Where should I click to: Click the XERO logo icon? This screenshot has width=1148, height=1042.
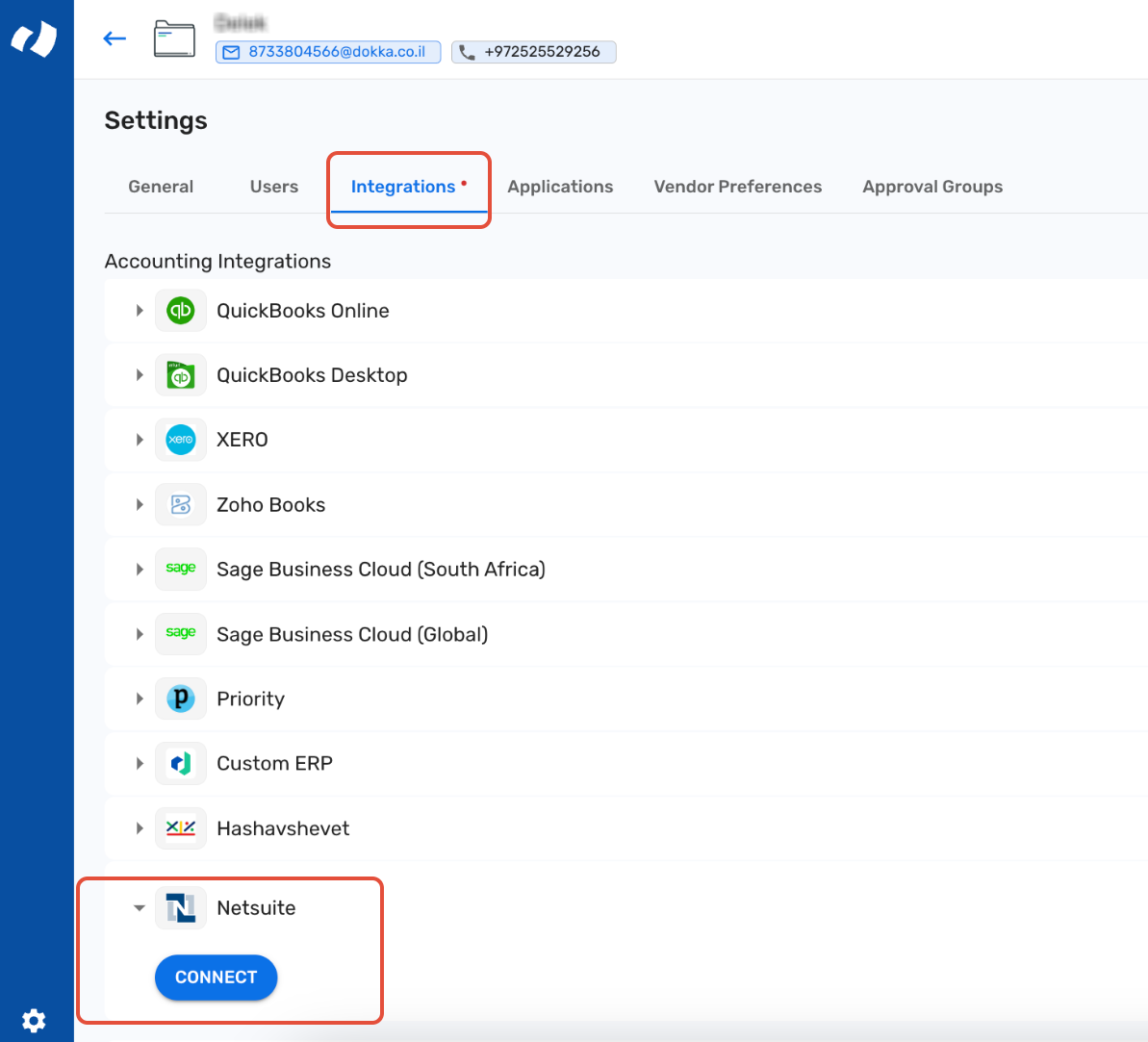(x=181, y=440)
